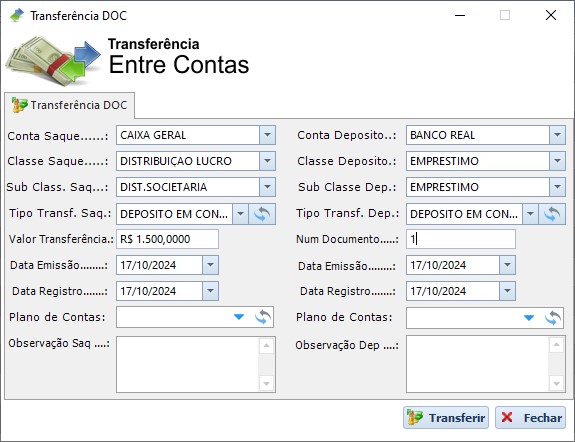
Task: Click the Fechar button
Action: point(530,417)
